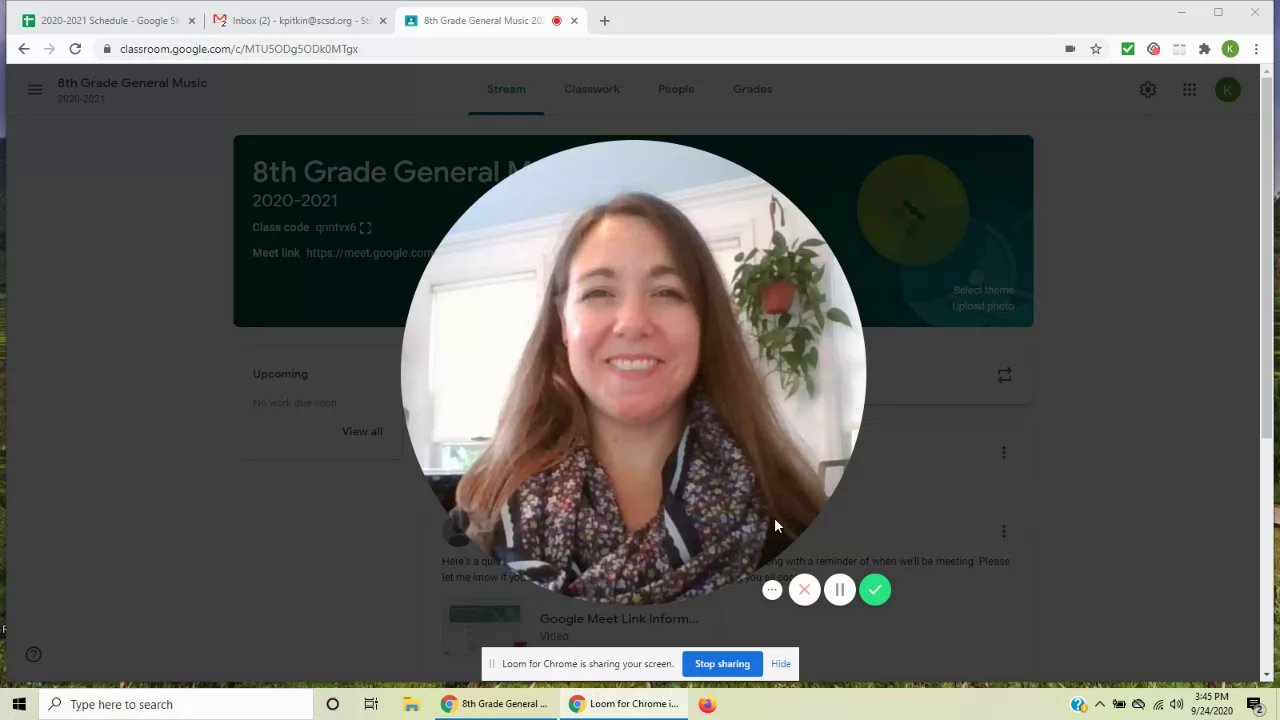Screen dimensions: 1280x720
Task: Click the OneDrive cloud icon in system tray
Action: [1138, 704]
